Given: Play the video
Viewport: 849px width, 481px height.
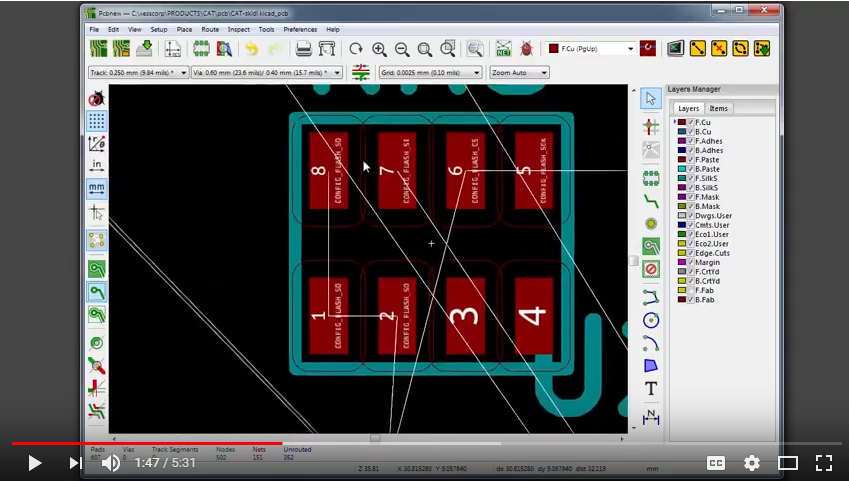Looking at the screenshot, I should pyautogui.click(x=35, y=463).
